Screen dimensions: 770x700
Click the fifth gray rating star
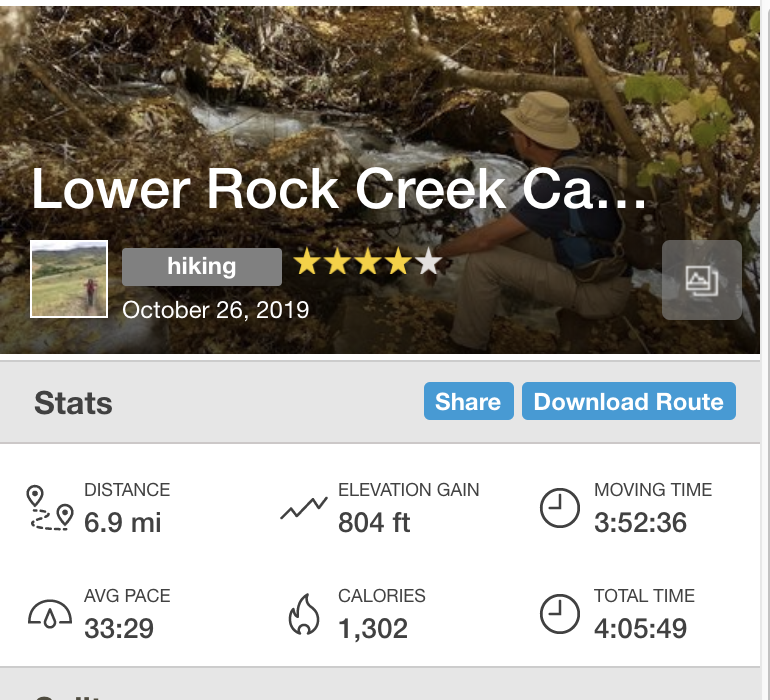point(428,263)
